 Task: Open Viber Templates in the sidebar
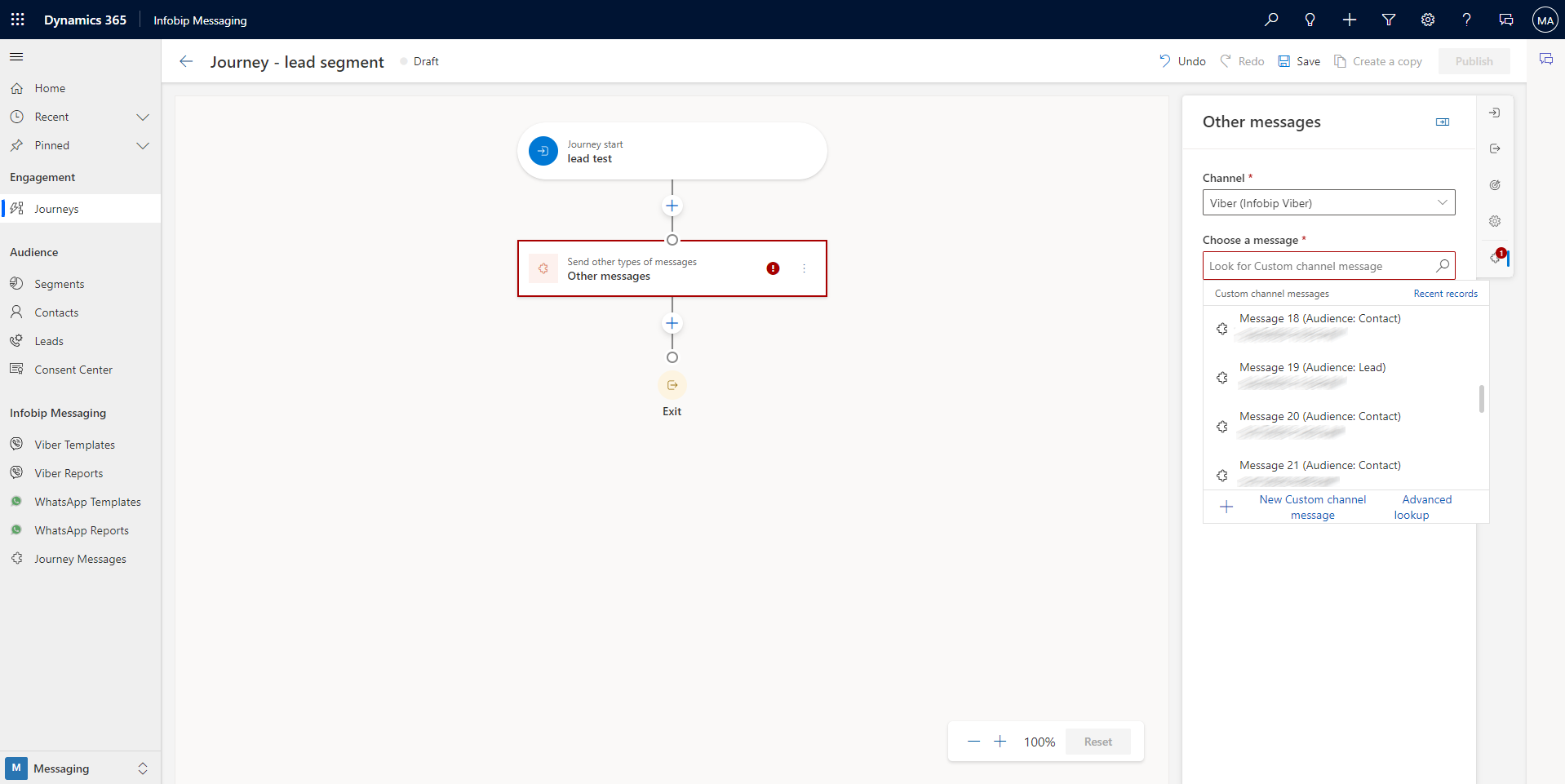(x=80, y=445)
